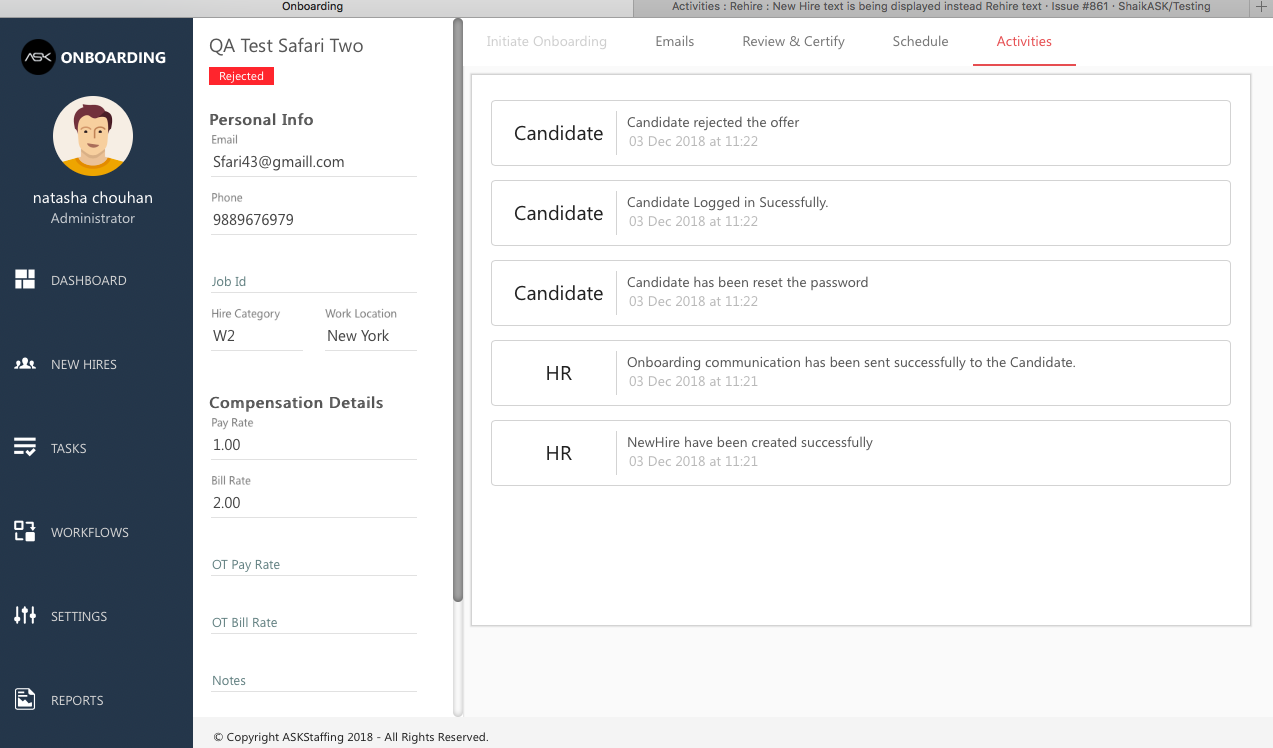Click the Bill Rate field

pyautogui.click(x=313, y=503)
